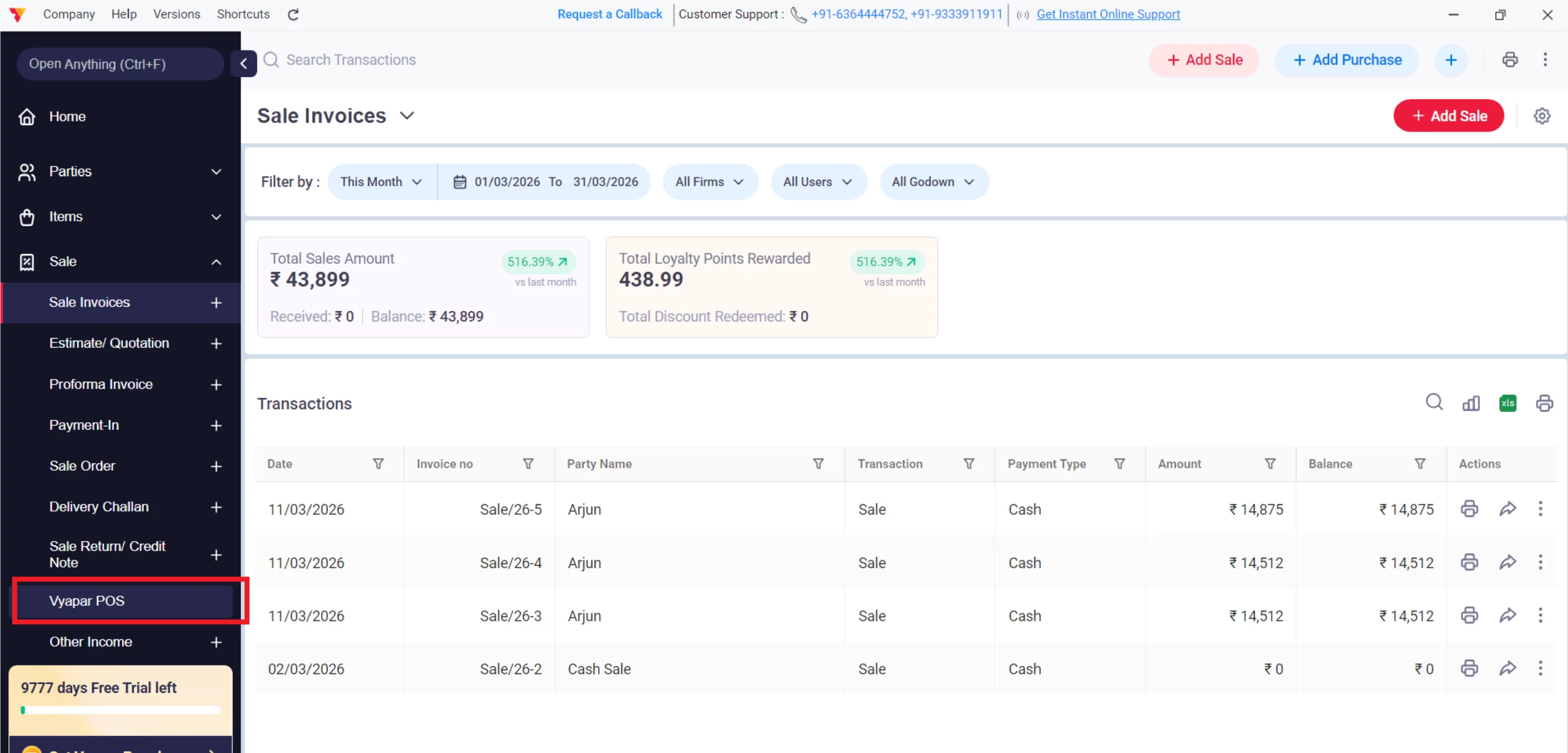Image resolution: width=1568 pixels, height=753 pixels.
Task: Open the Shortcuts menu
Action: click(x=243, y=14)
